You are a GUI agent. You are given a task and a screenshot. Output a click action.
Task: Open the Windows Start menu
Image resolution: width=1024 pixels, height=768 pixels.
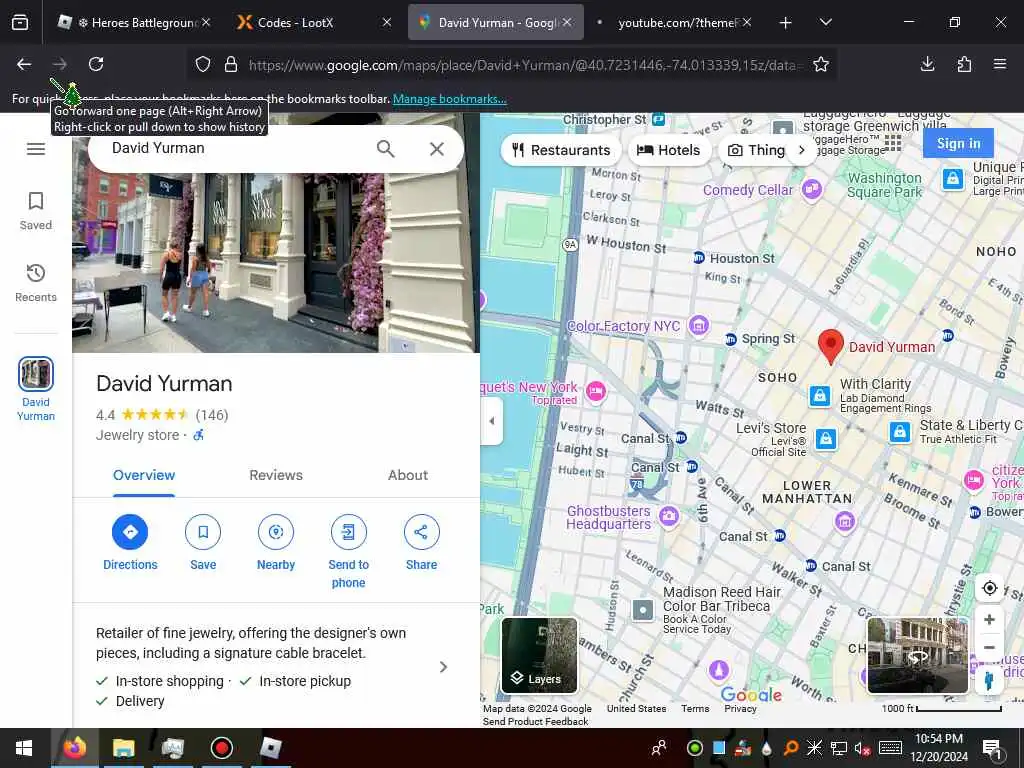pyautogui.click(x=24, y=748)
